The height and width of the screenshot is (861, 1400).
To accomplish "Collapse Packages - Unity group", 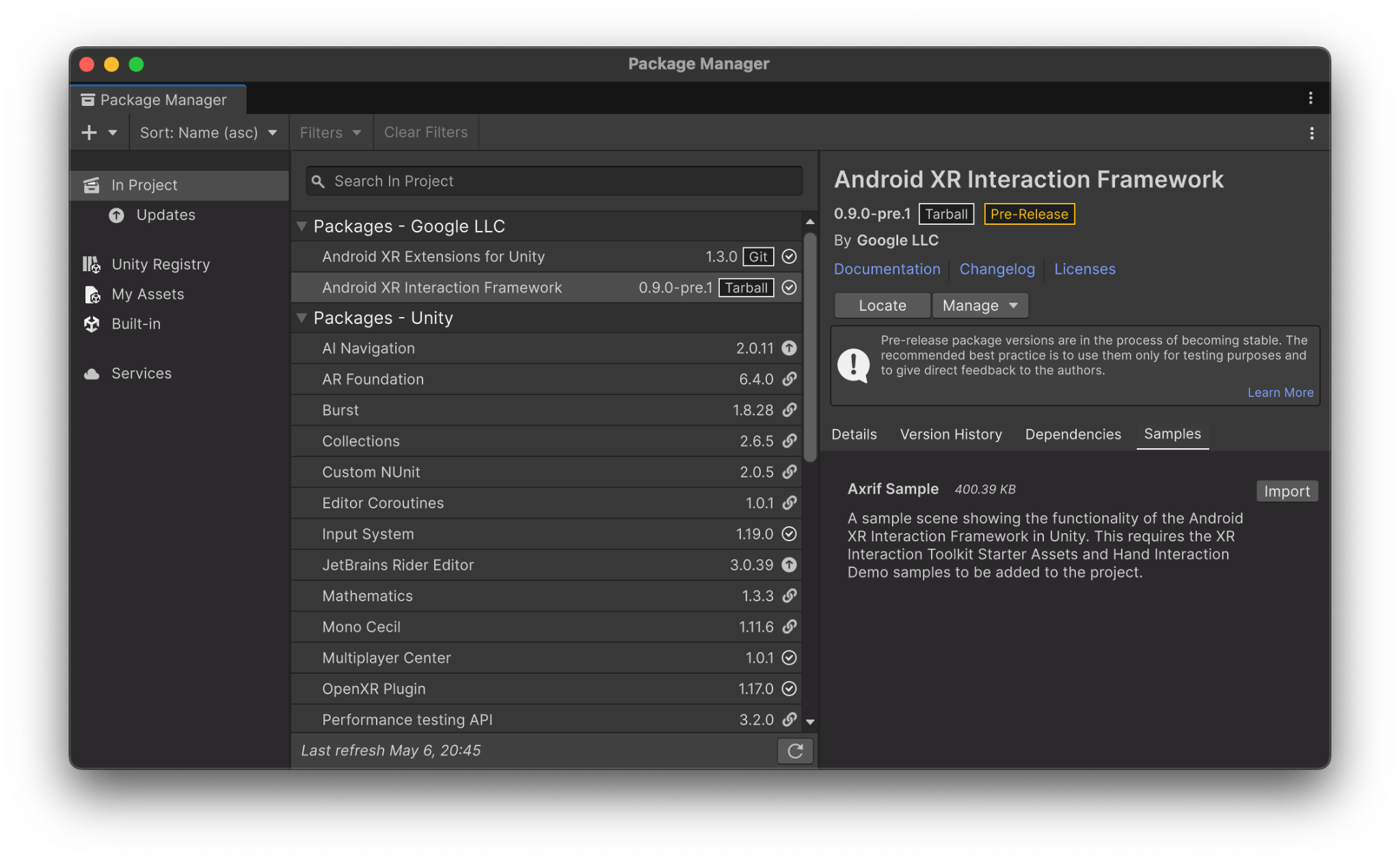I will pyautogui.click(x=301, y=318).
